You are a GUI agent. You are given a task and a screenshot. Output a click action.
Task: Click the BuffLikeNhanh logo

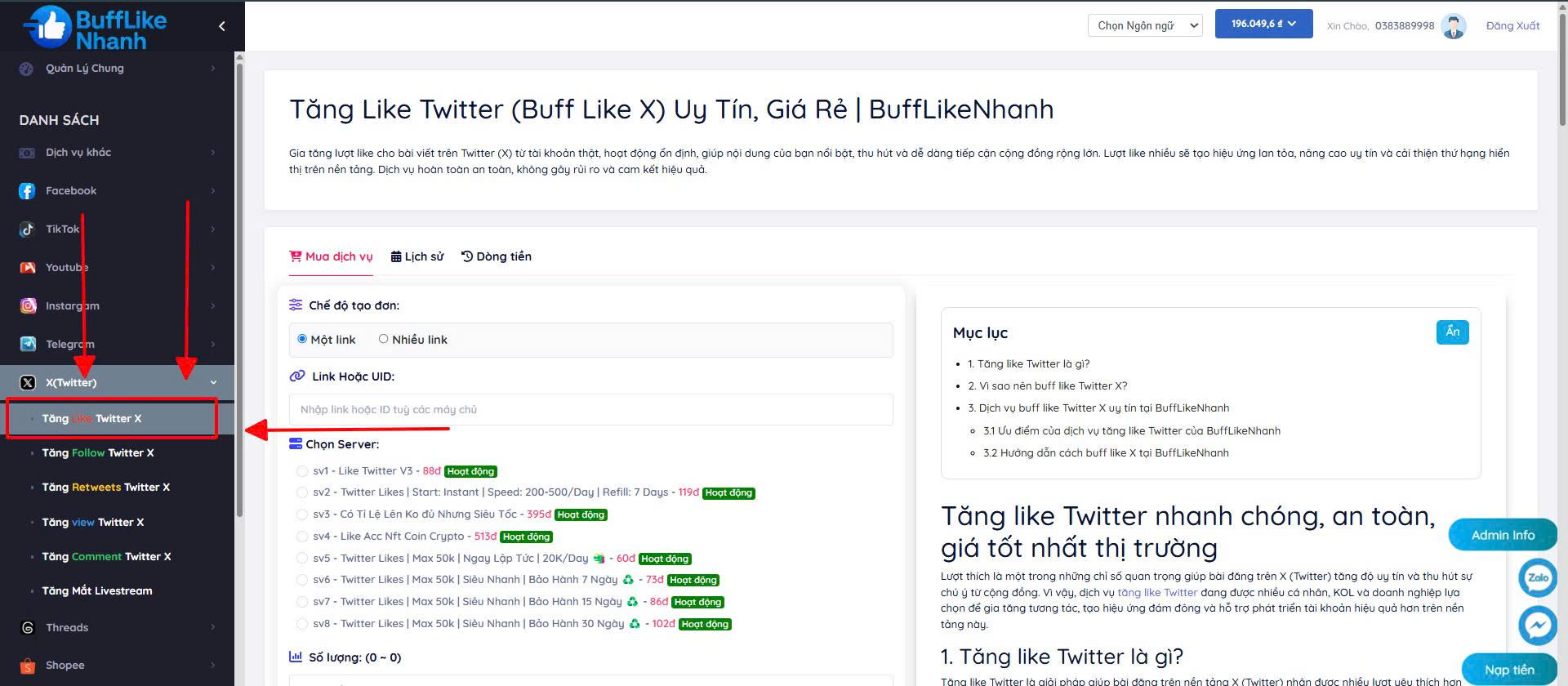(96, 27)
